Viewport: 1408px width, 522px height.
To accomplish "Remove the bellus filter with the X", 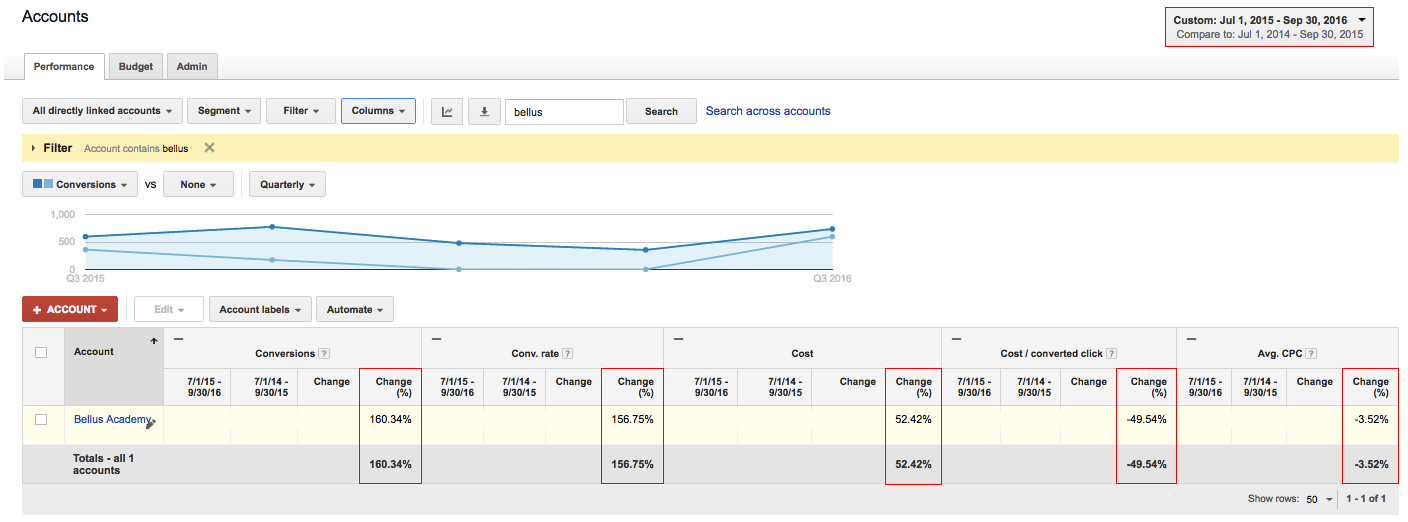I will [209, 148].
